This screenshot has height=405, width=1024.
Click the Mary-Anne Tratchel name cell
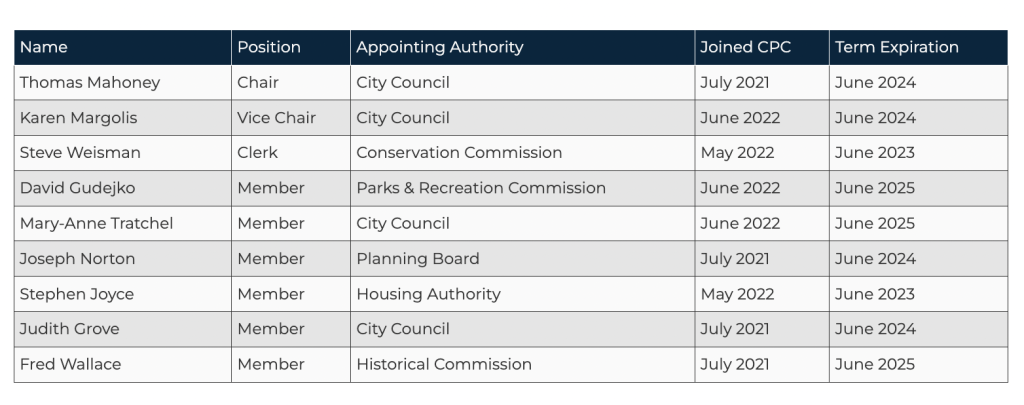[96, 223]
